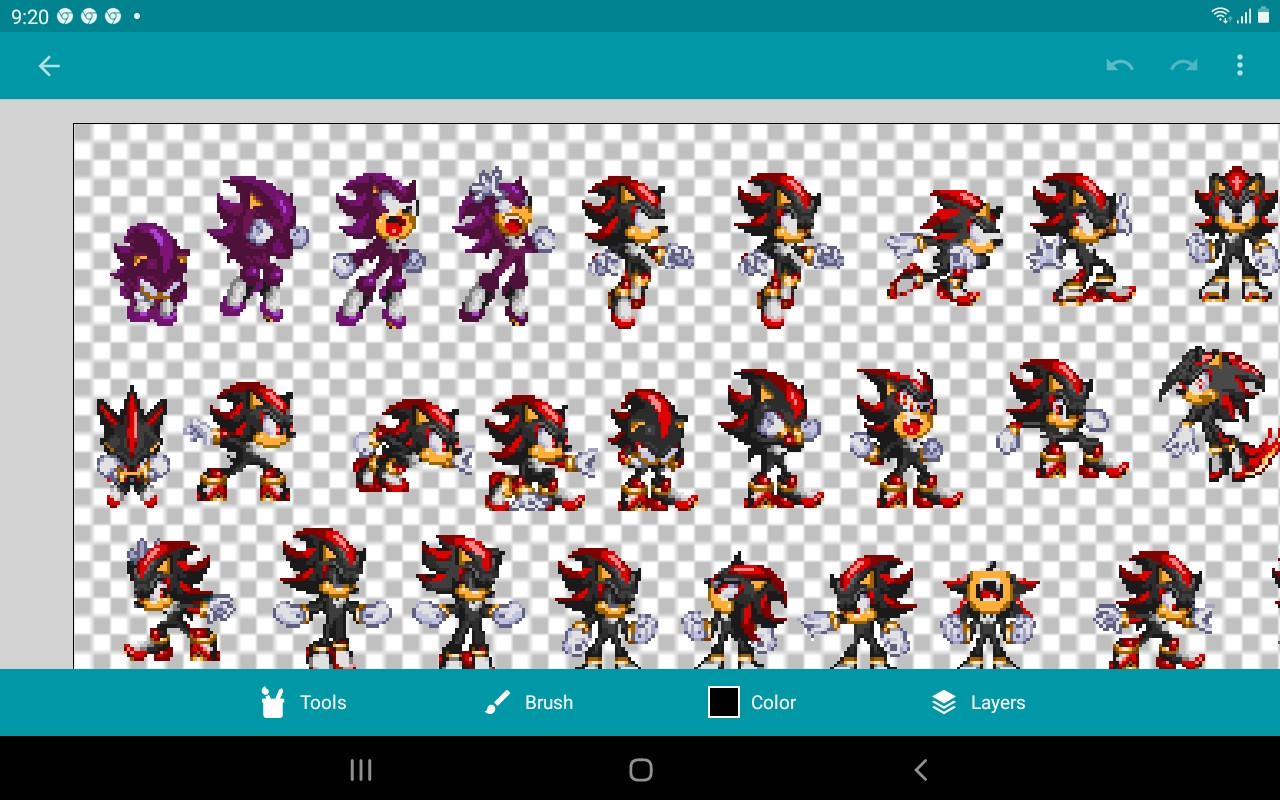Screen dimensions: 1280x800
Task: Open the Tools menu
Action: pos(302,702)
